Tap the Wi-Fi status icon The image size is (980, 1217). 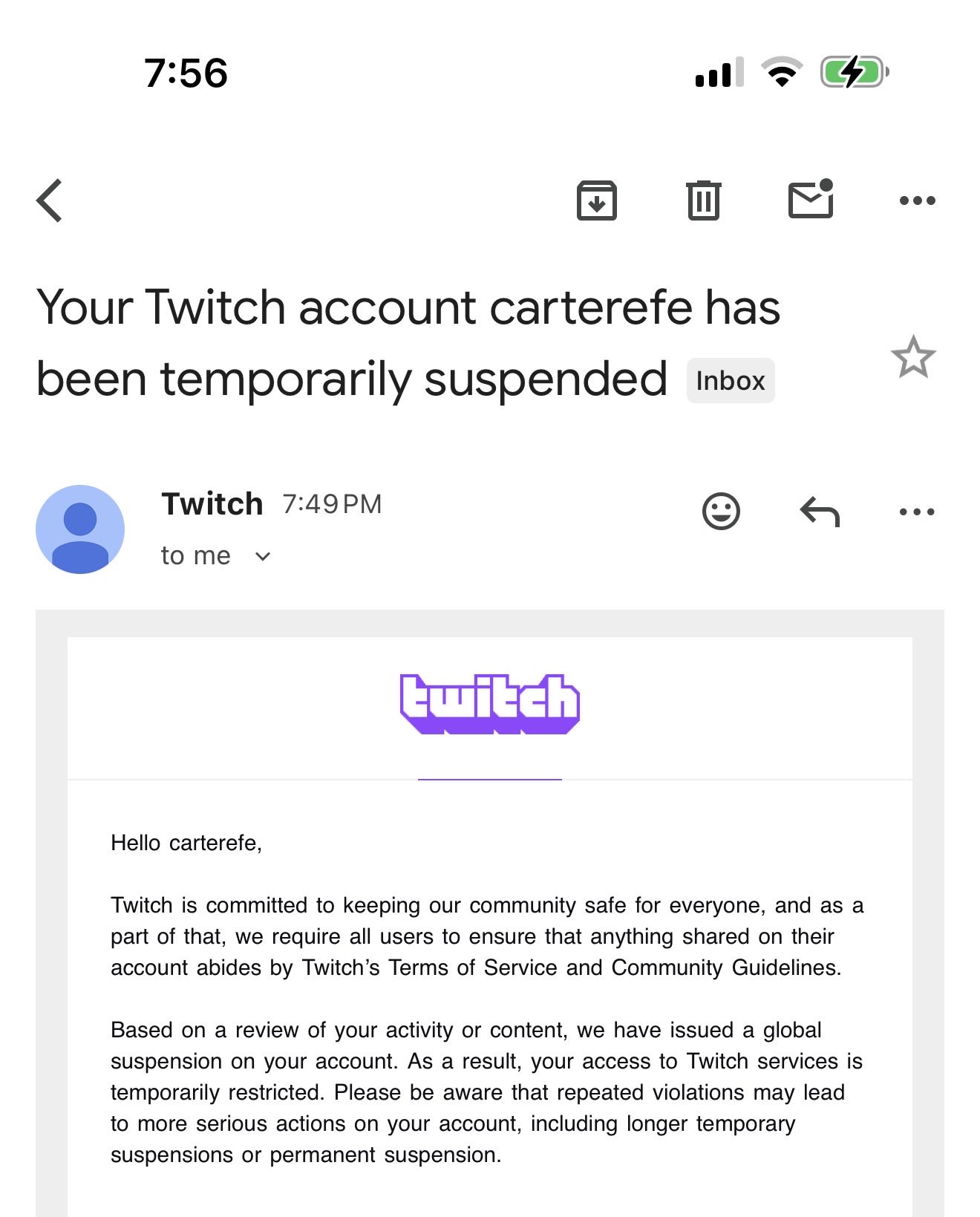click(x=781, y=73)
